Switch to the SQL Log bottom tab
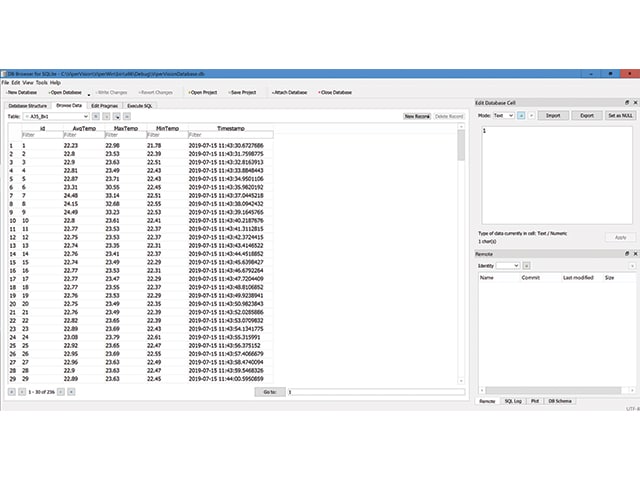Image resolution: width=640 pixels, height=480 pixels. [513, 401]
